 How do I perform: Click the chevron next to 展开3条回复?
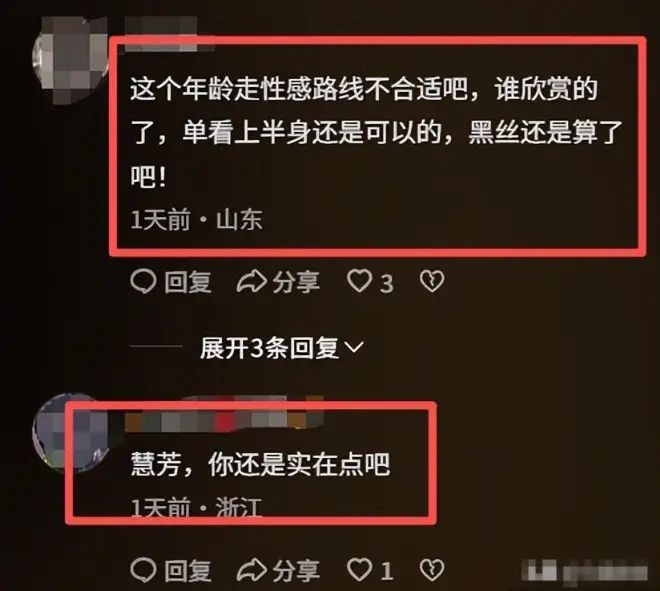click(x=354, y=347)
